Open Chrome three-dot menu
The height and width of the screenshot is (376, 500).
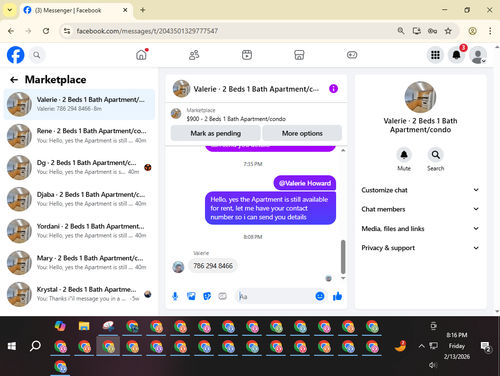click(x=490, y=31)
